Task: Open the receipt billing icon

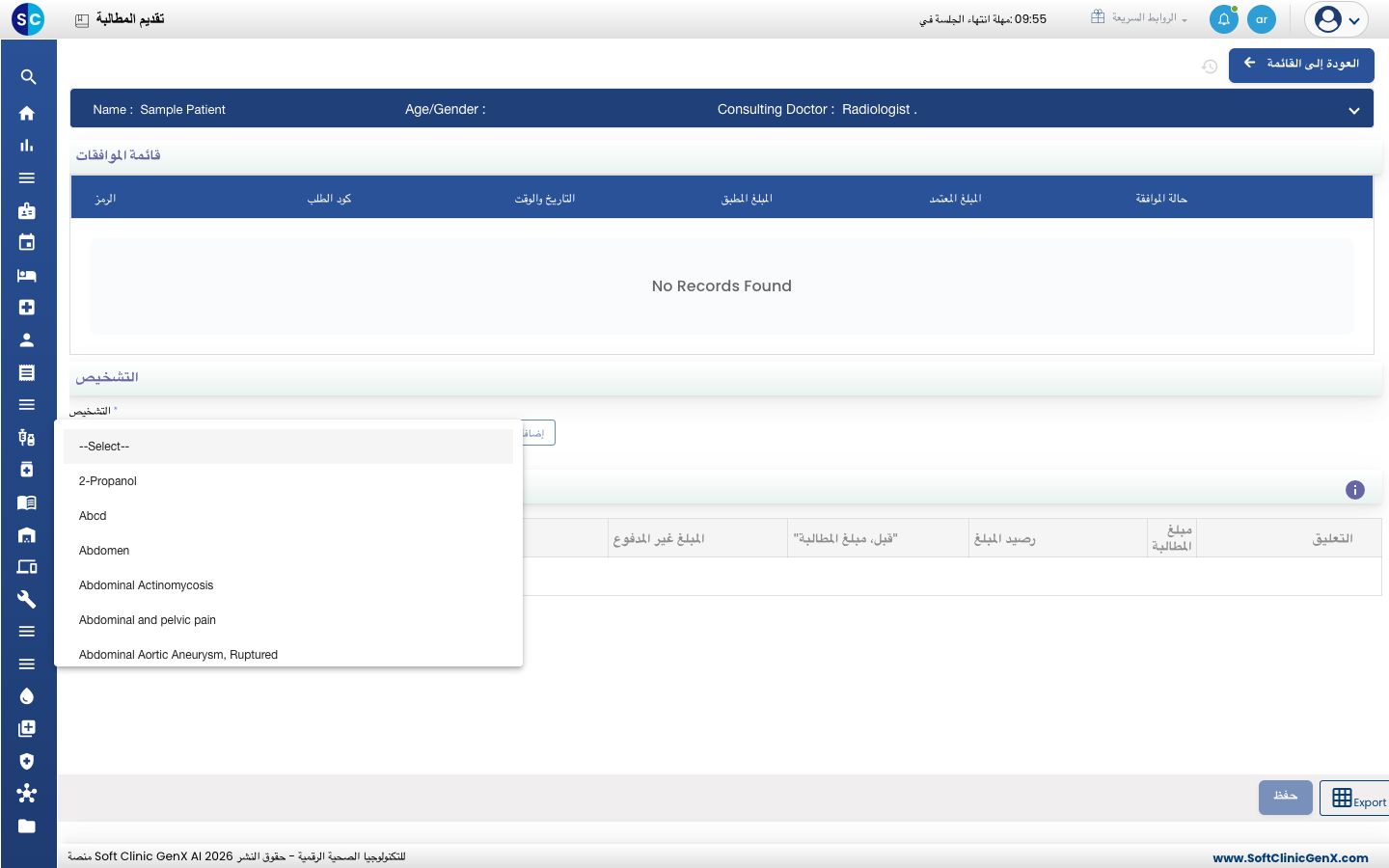Action: click(27, 372)
